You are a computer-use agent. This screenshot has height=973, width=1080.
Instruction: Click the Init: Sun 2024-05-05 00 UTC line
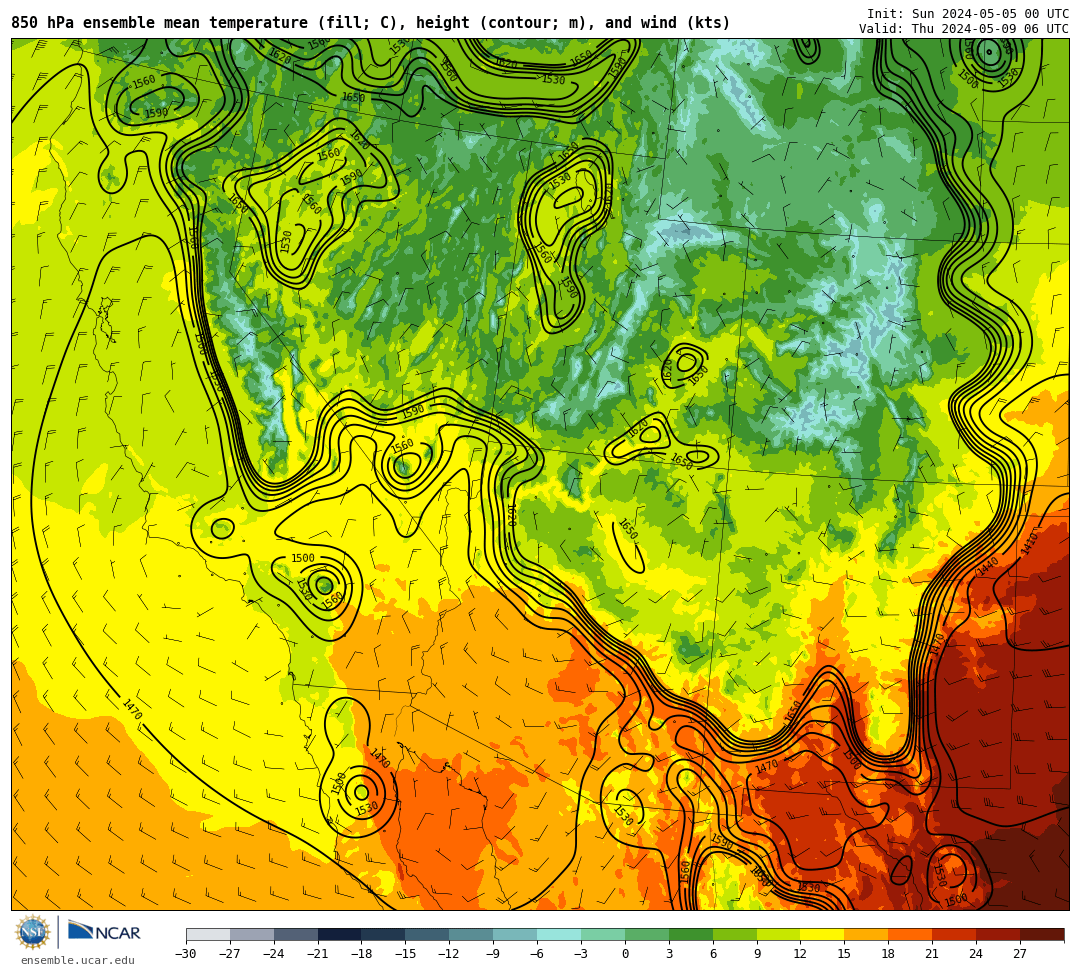968,14
